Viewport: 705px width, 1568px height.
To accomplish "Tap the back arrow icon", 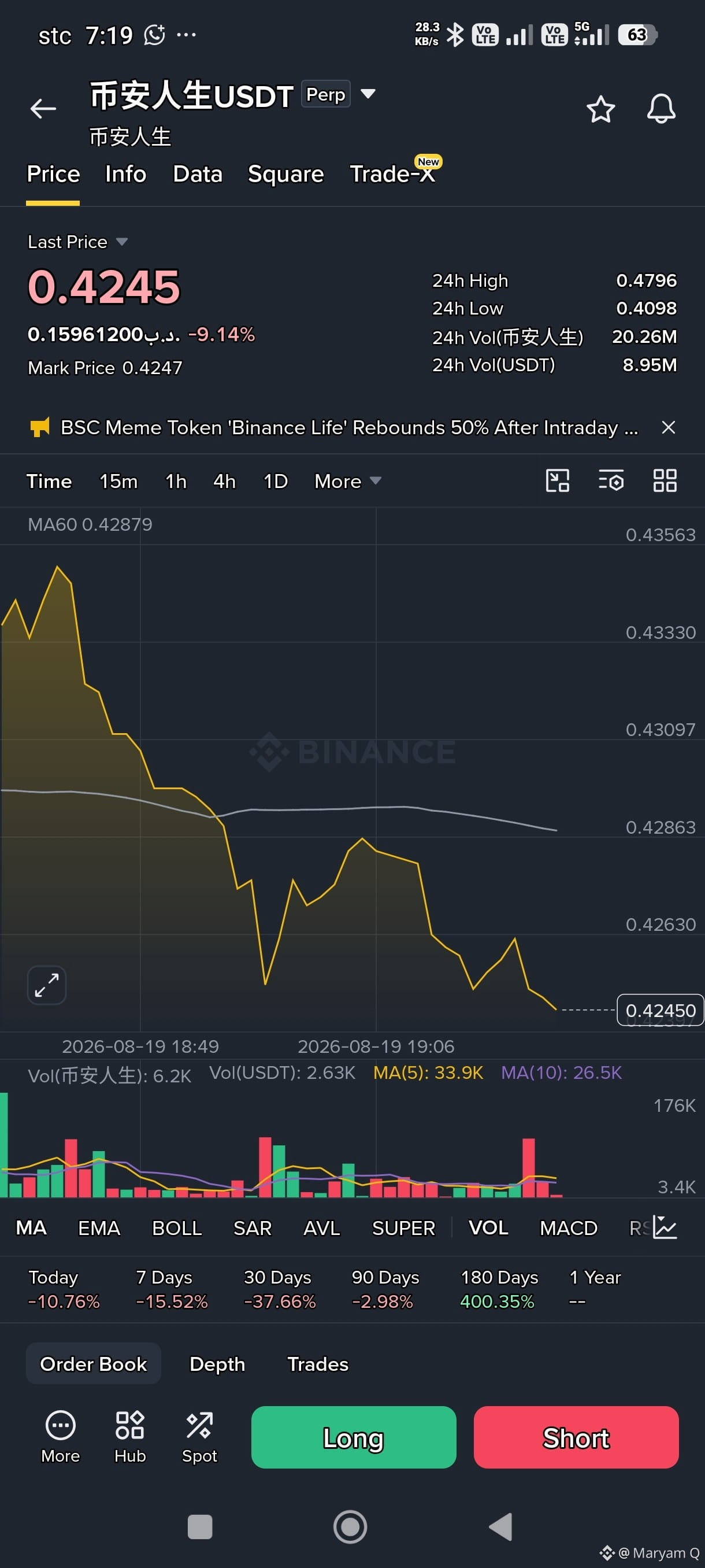I will coord(43,109).
